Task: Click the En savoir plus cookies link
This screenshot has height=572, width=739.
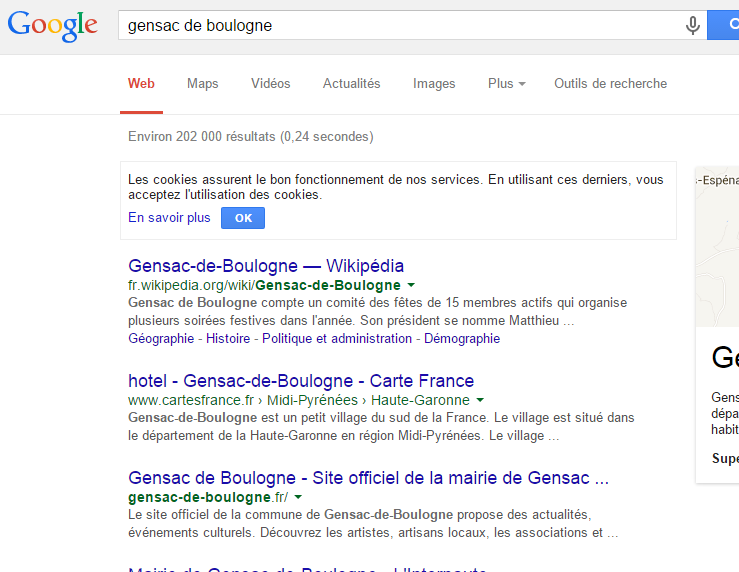Action: [x=169, y=218]
